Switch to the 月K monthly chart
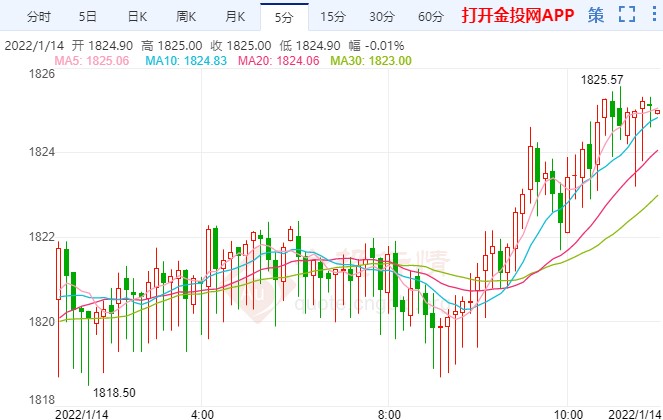The height and width of the screenshot is (420, 663). pos(236,16)
